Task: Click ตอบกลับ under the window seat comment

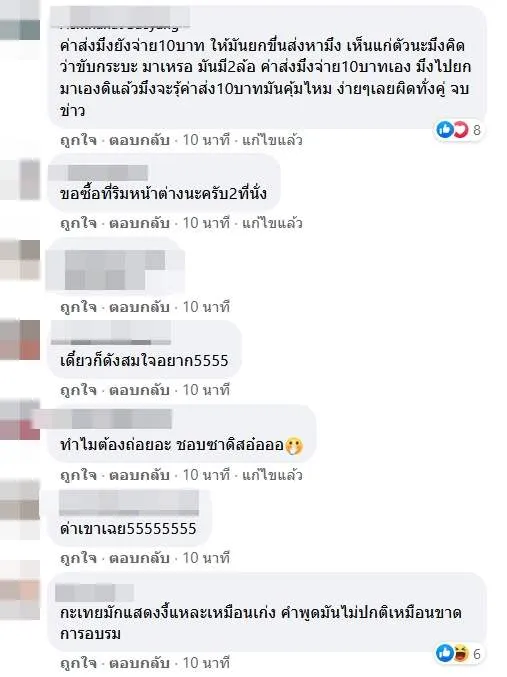Action: tap(139, 223)
